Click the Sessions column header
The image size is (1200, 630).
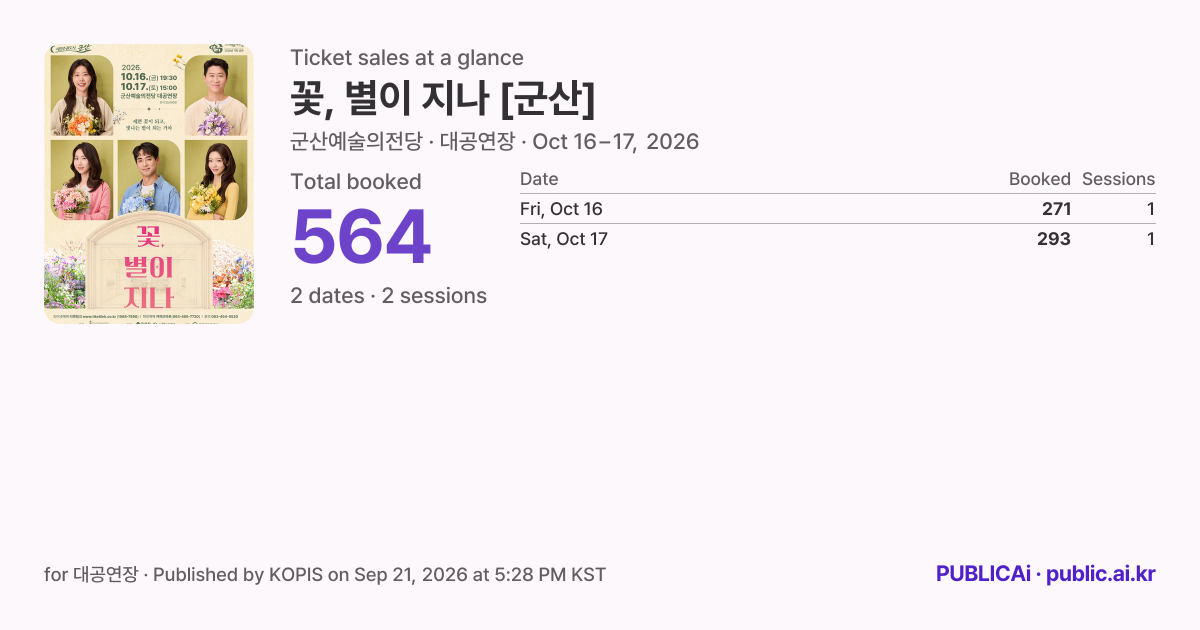click(x=1118, y=179)
